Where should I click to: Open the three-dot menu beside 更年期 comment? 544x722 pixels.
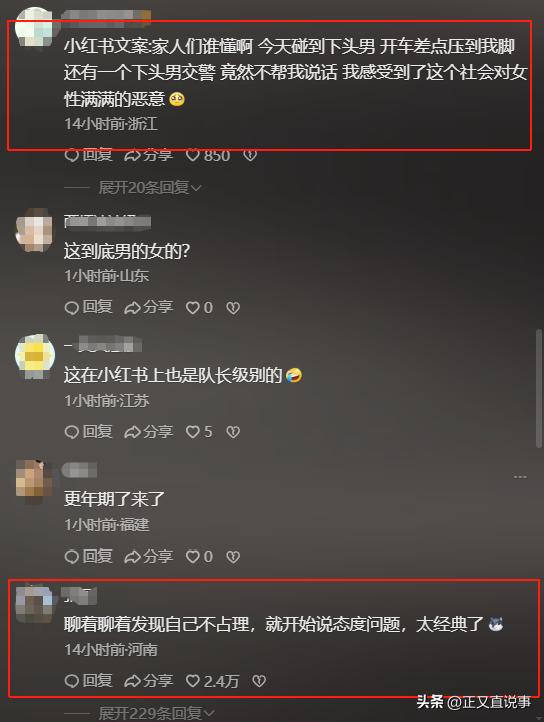click(520, 477)
